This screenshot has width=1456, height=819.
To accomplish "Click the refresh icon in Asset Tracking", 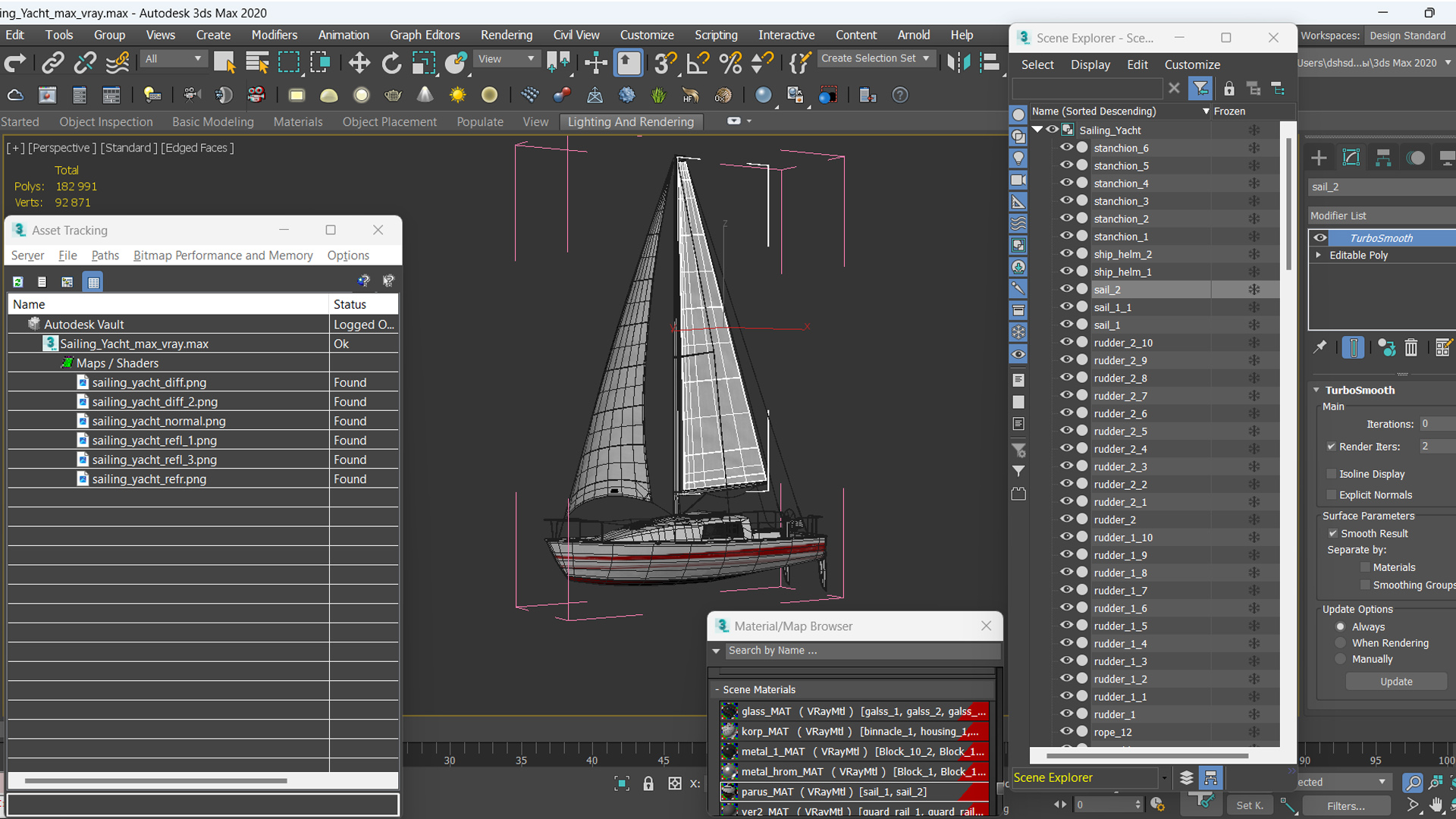I will coord(17,281).
